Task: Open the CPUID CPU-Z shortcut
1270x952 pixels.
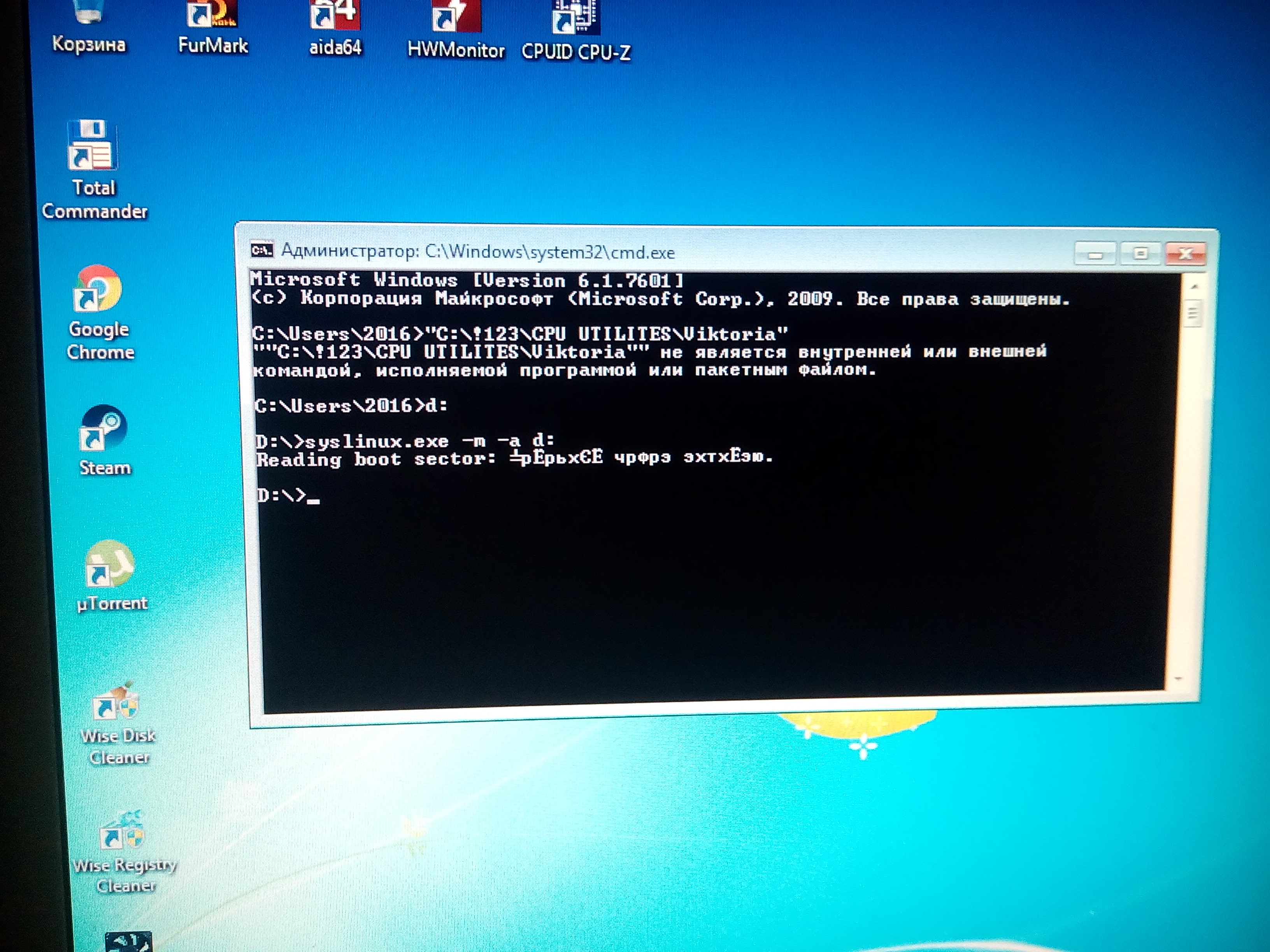Action: (576, 20)
